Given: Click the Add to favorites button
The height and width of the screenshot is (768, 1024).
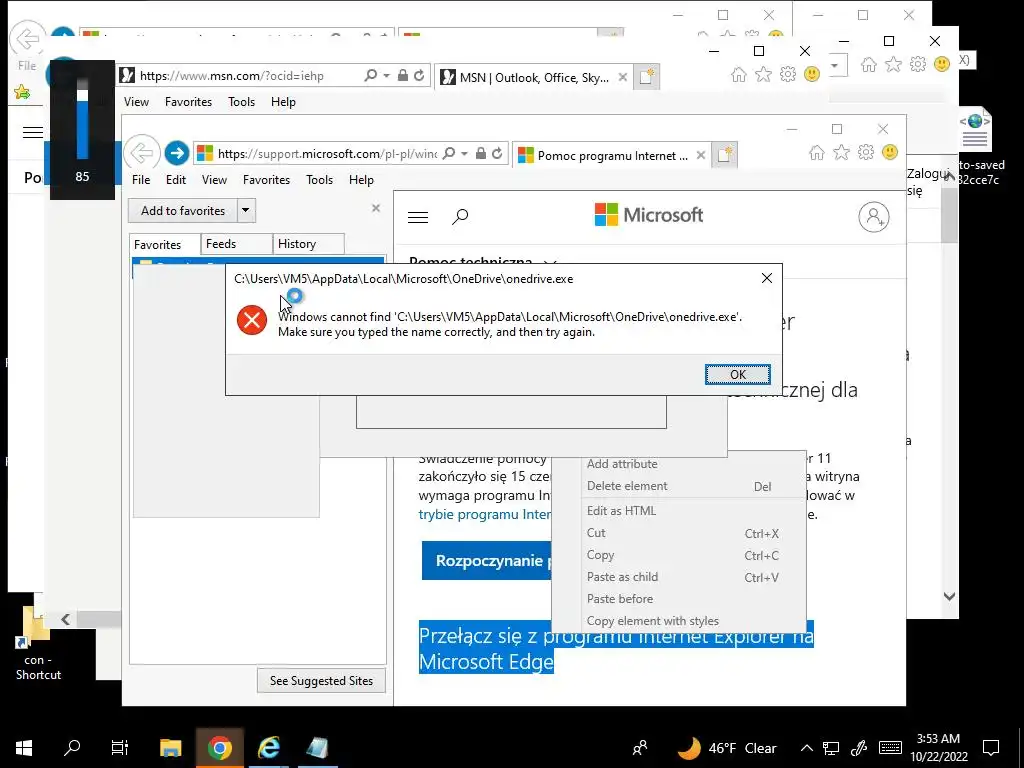Looking at the screenshot, I should click(x=183, y=210).
